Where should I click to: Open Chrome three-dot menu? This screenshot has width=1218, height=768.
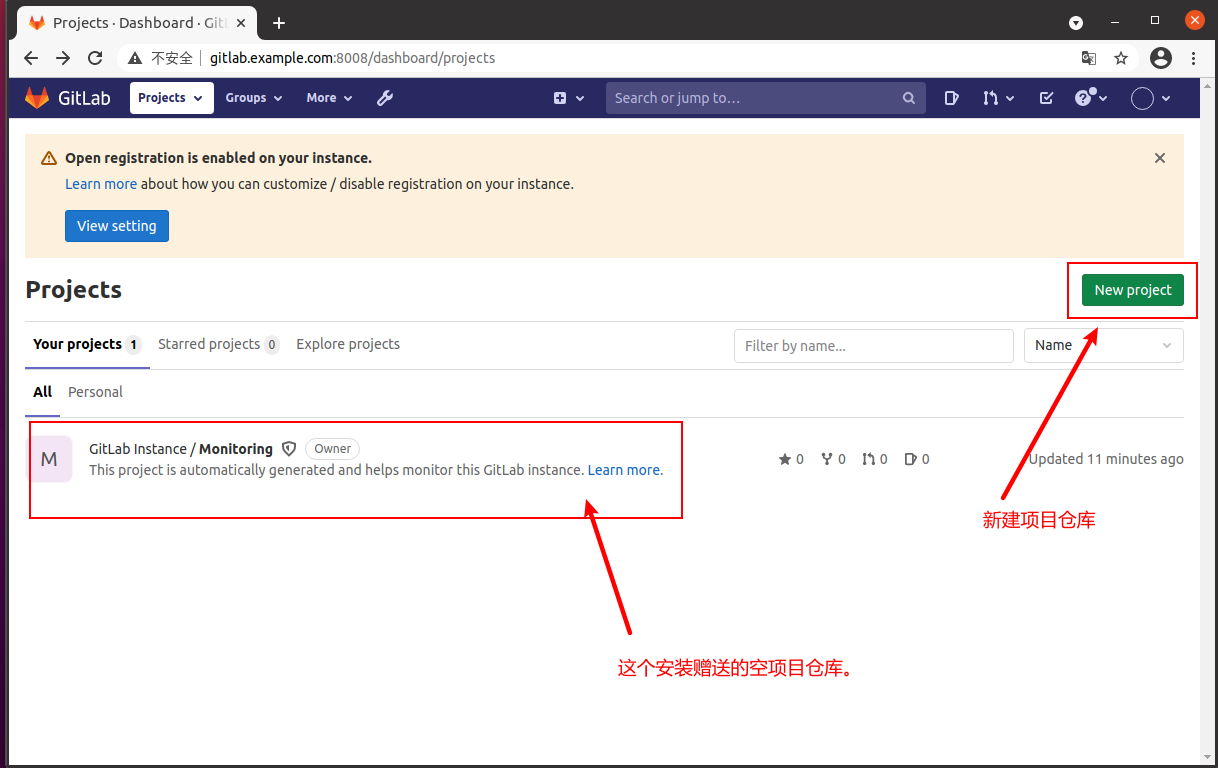coord(1193,58)
